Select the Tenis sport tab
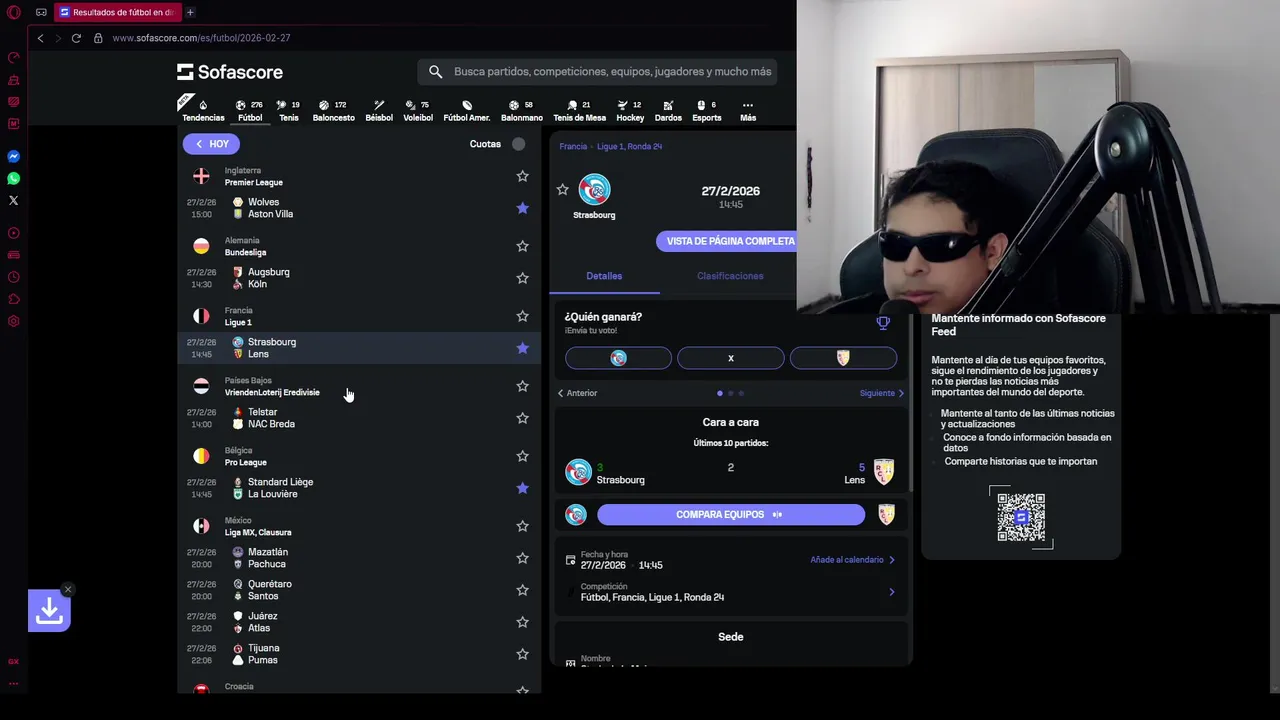 289,110
